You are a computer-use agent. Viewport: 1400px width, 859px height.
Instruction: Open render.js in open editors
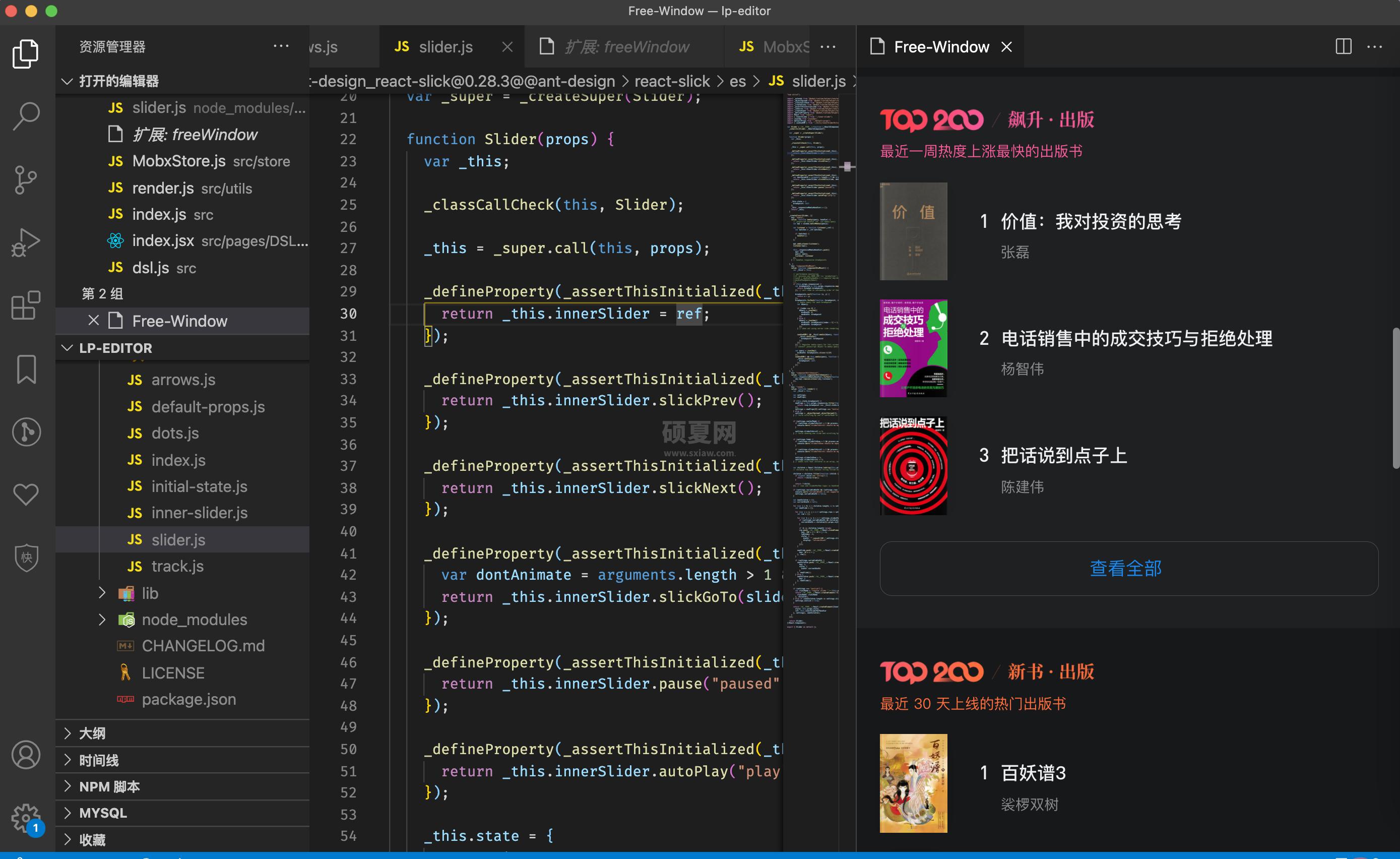click(x=182, y=188)
